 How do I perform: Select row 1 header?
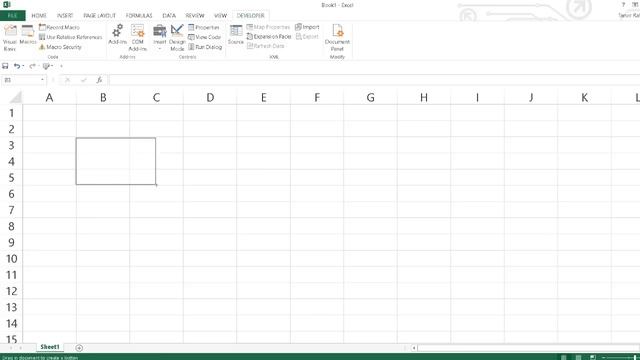click(11, 113)
